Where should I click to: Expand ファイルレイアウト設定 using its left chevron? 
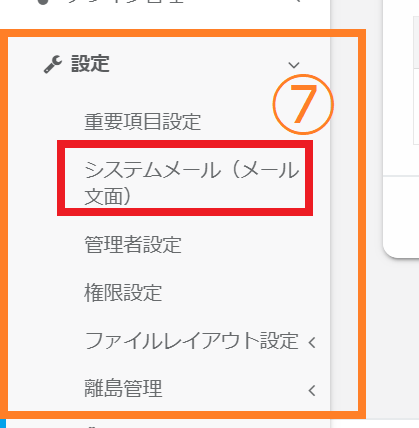click(312, 342)
